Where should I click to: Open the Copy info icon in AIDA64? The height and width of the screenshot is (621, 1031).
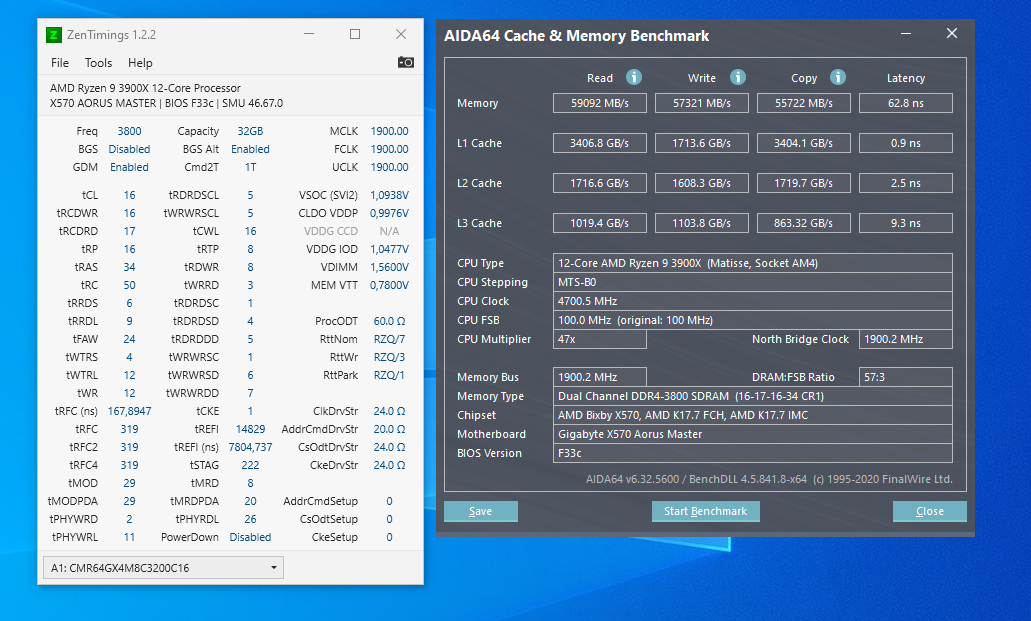837,78
